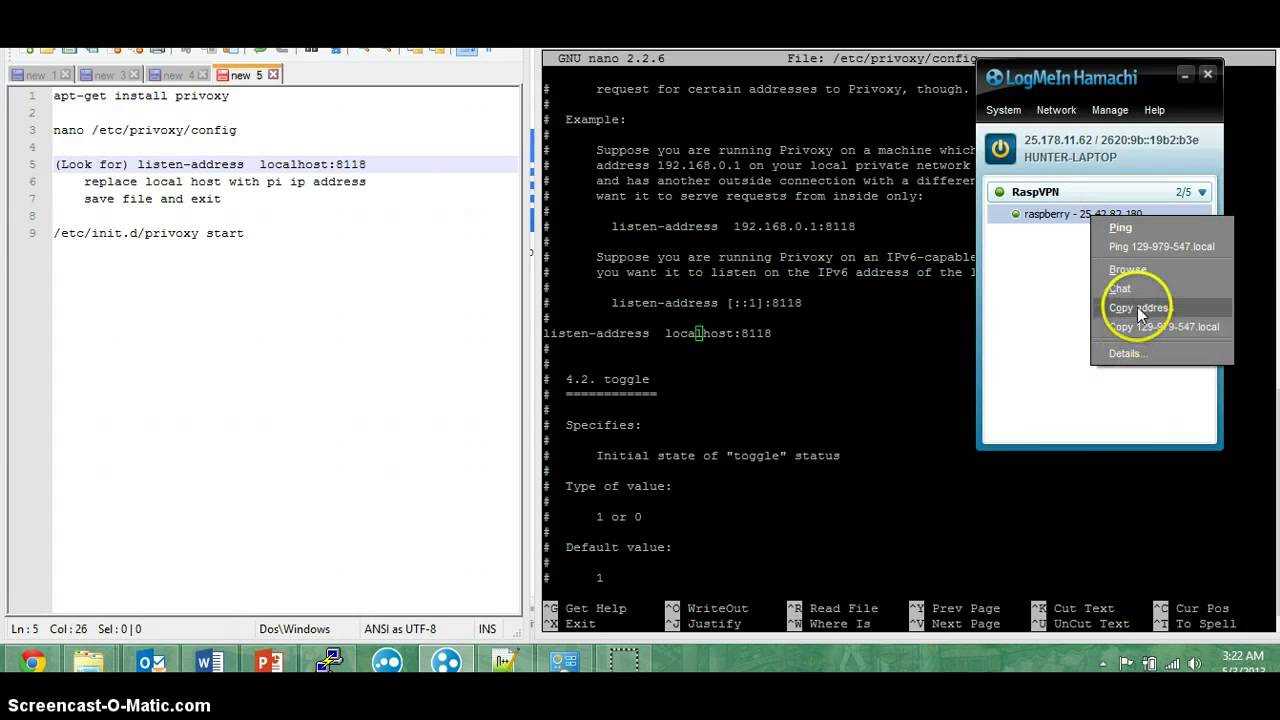The image size is (1280, 720).
Task: Open the Hamachi Manage menu
Action: click(x=1109, y=110)
